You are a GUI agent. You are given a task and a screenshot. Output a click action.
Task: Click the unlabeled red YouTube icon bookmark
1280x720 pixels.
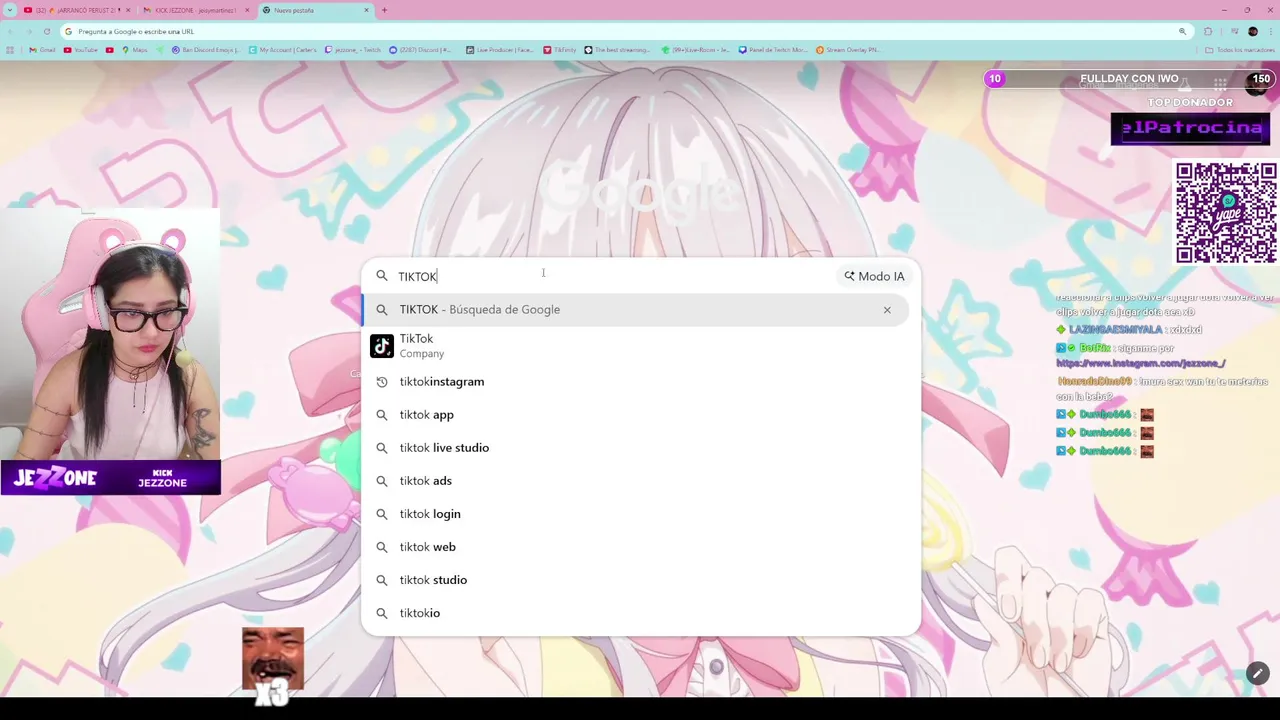tap(109, 50)
